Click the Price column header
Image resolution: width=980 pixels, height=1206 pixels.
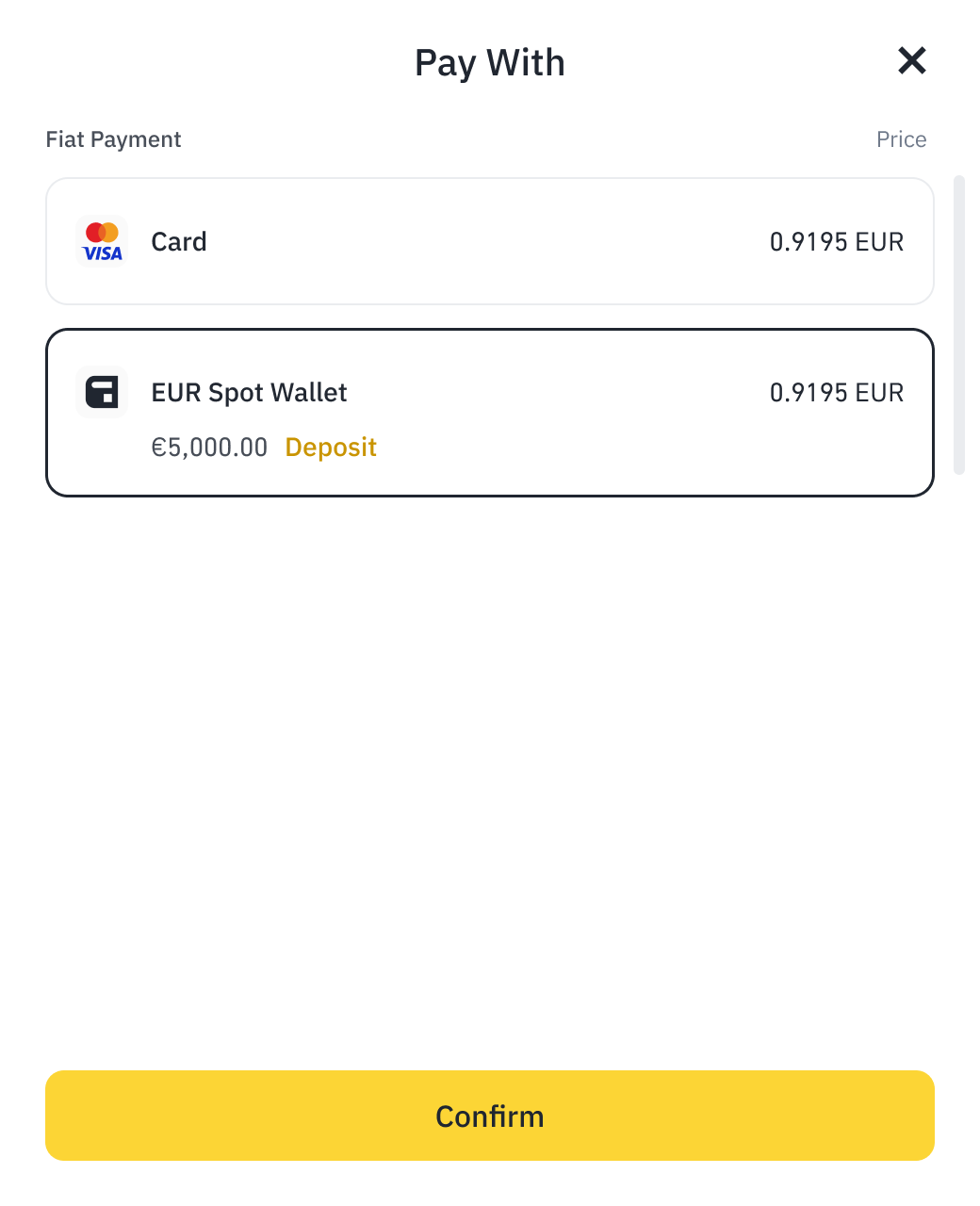click(x=901, y=139)
